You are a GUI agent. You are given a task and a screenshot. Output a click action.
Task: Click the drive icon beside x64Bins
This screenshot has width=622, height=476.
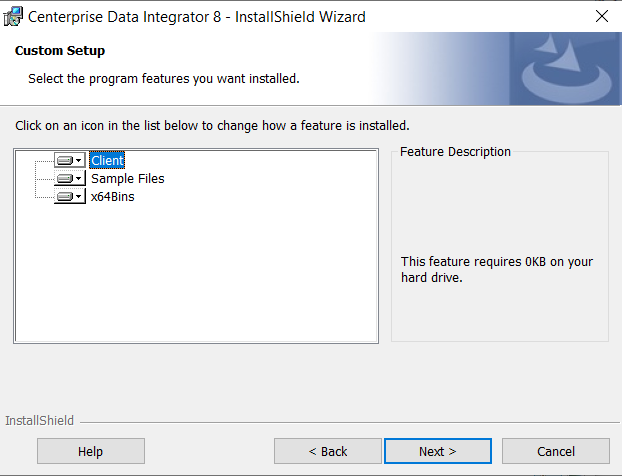click(x=65, y=197)
